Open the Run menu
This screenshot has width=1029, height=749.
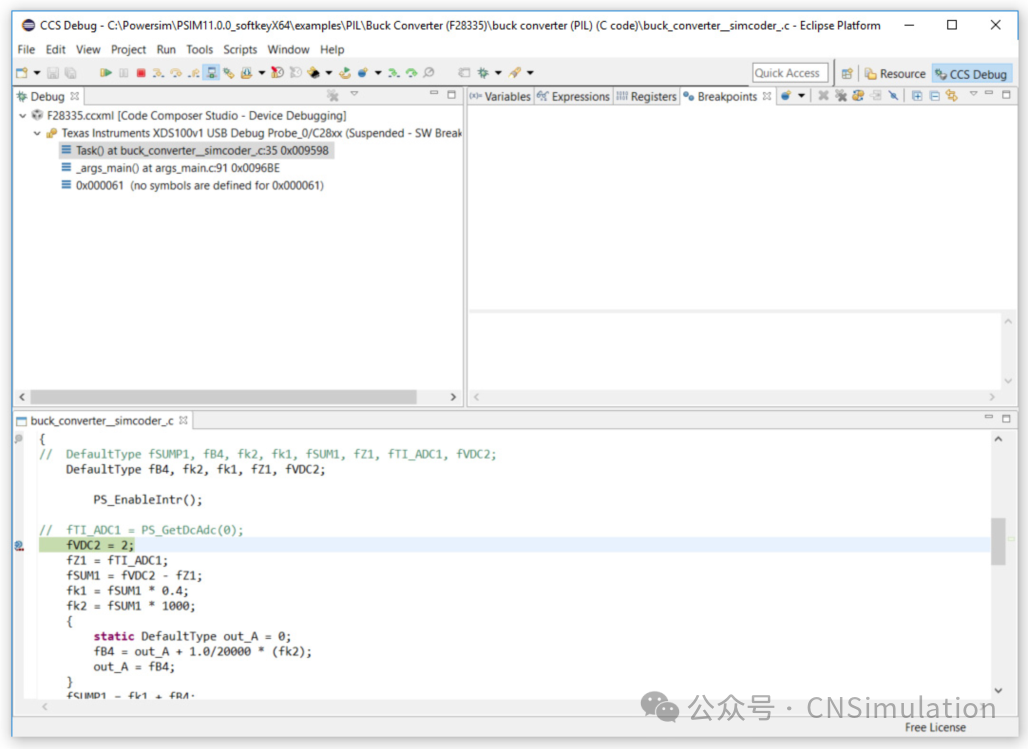click(x=166, y=49)
